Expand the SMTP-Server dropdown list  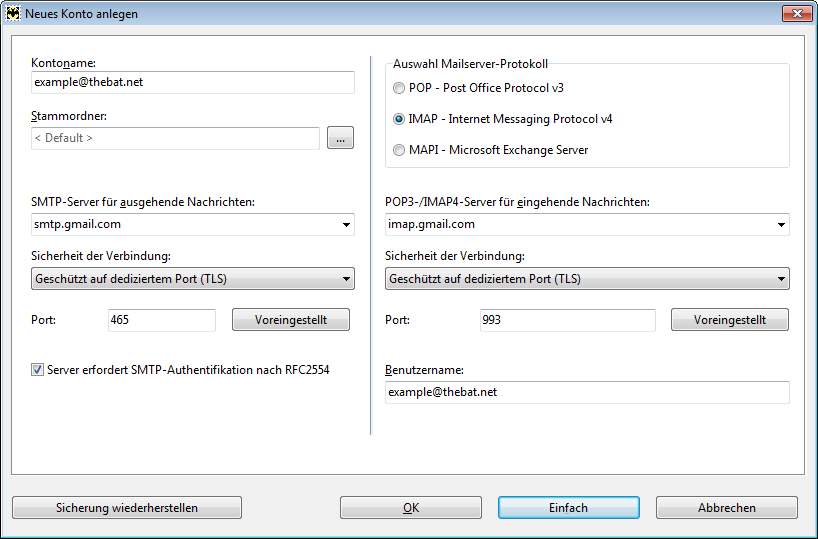click(x=345, y=225)
